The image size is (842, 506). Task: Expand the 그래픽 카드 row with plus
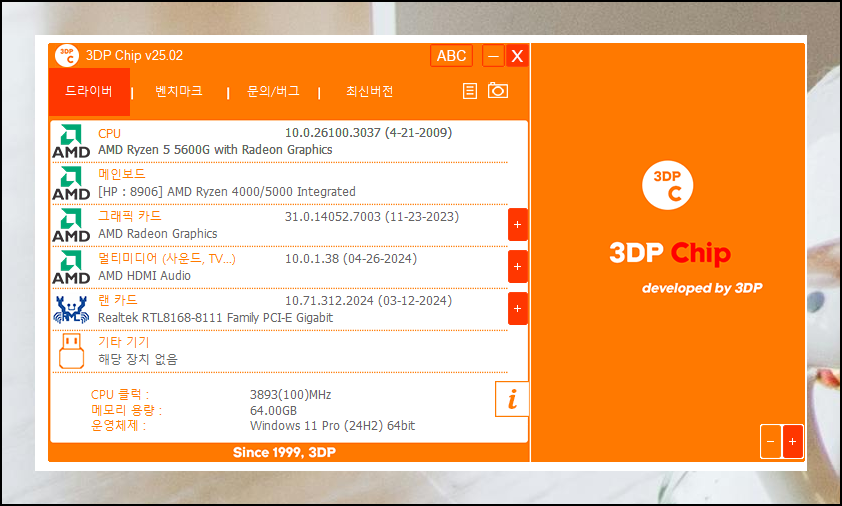tap(518, 225)
